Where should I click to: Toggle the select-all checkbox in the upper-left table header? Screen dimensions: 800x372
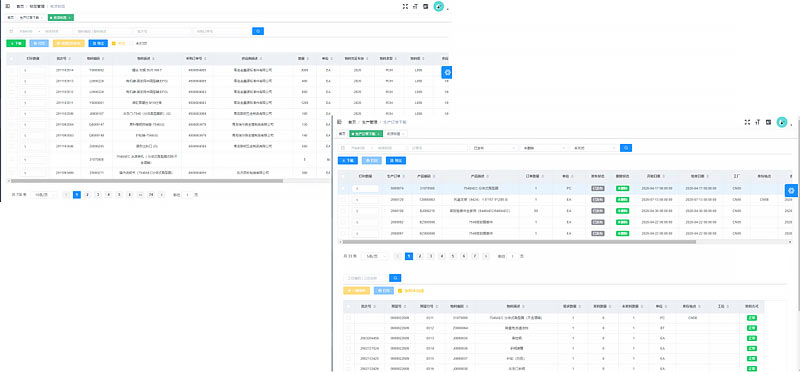point(12,59)
